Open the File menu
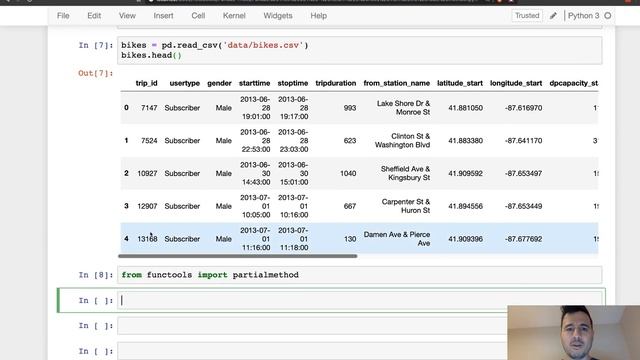This screenshot has height=360, width=640. tap(63, 16)
